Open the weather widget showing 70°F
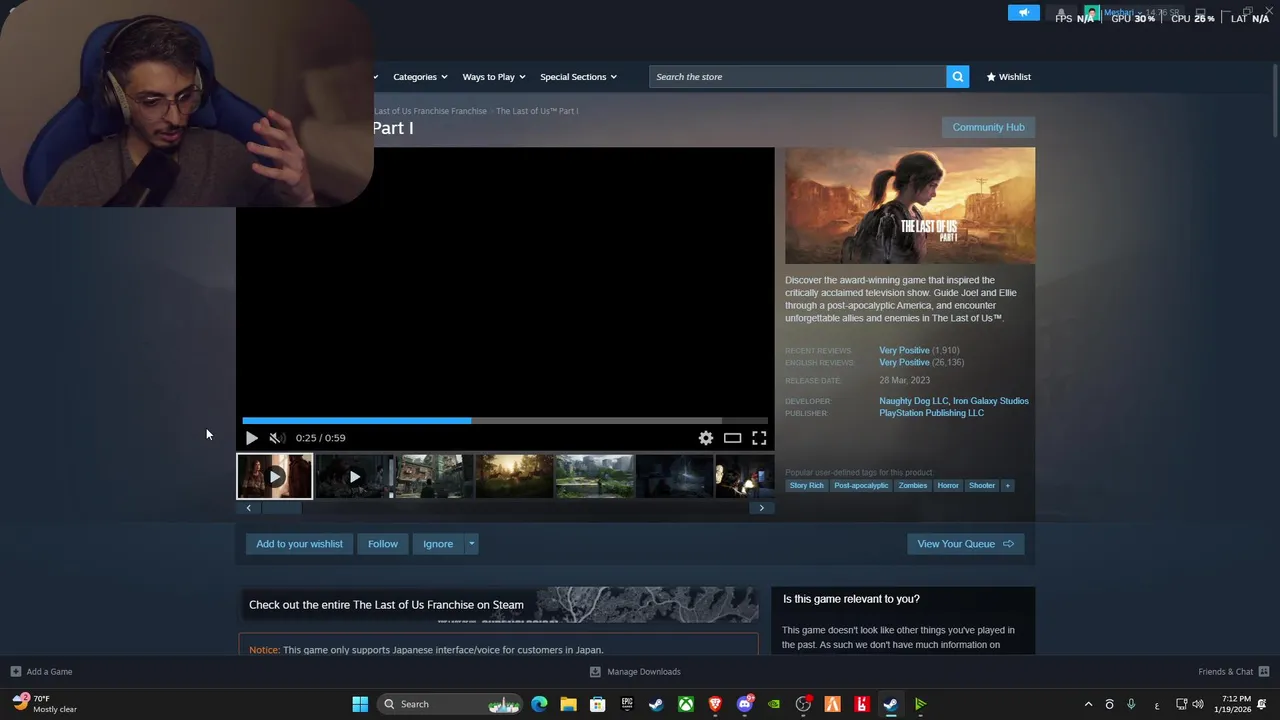The image size is (1280, 720). (46, 704)
